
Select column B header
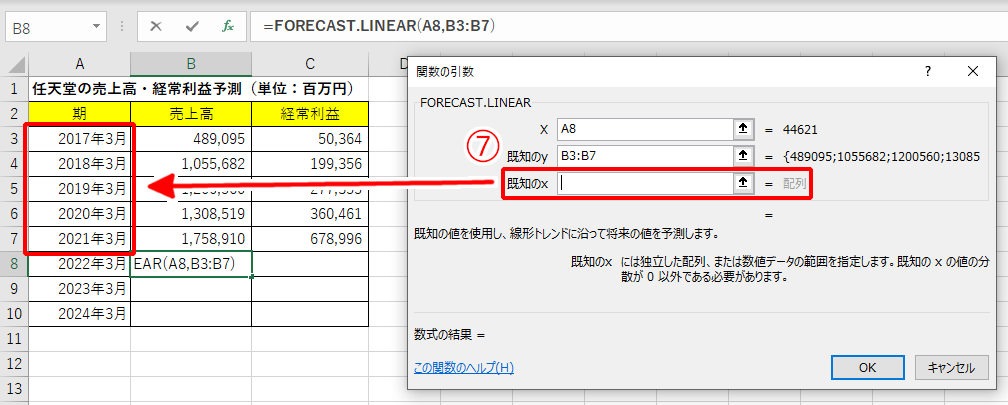[191, 63]
